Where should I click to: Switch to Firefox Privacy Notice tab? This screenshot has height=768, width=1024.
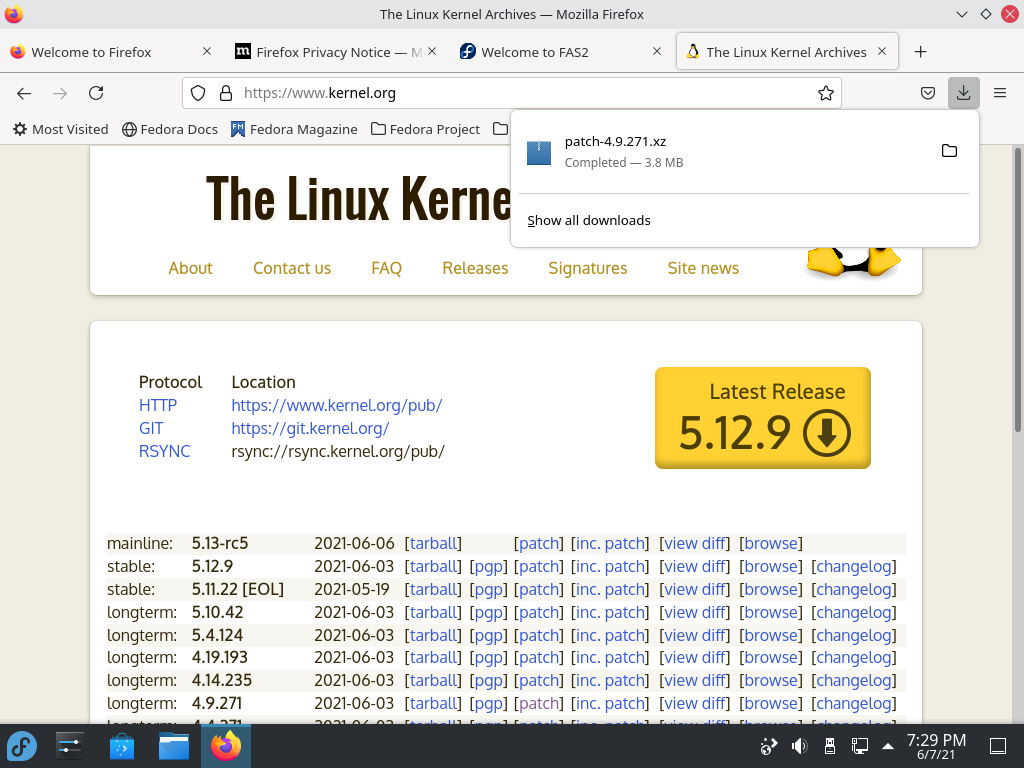pos(336,52)
